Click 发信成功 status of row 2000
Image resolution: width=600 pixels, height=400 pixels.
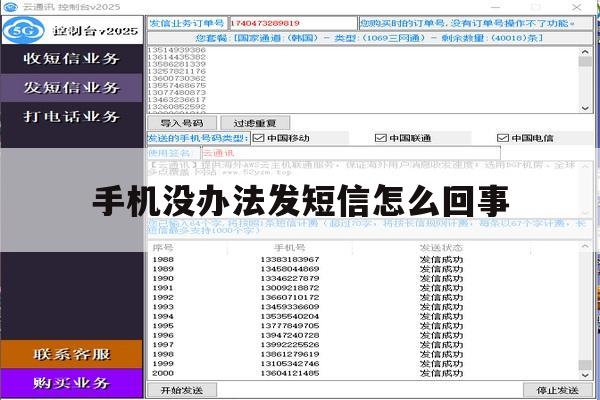(x=441, y=373)
